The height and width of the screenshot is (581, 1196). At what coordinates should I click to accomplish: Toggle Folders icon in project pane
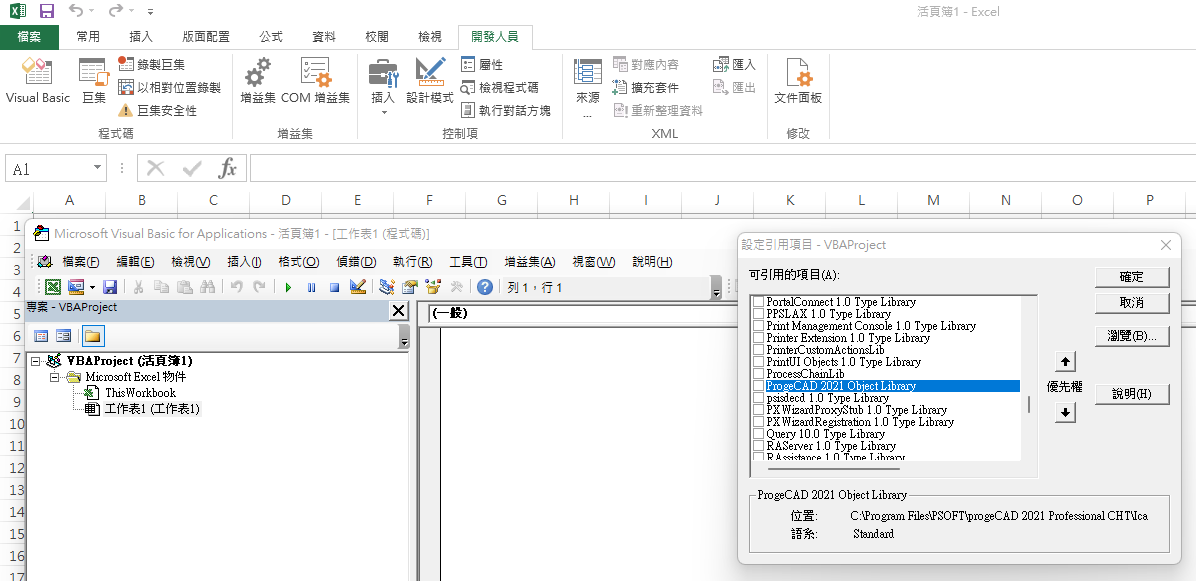pyautogui.click(x=93, y=335)
